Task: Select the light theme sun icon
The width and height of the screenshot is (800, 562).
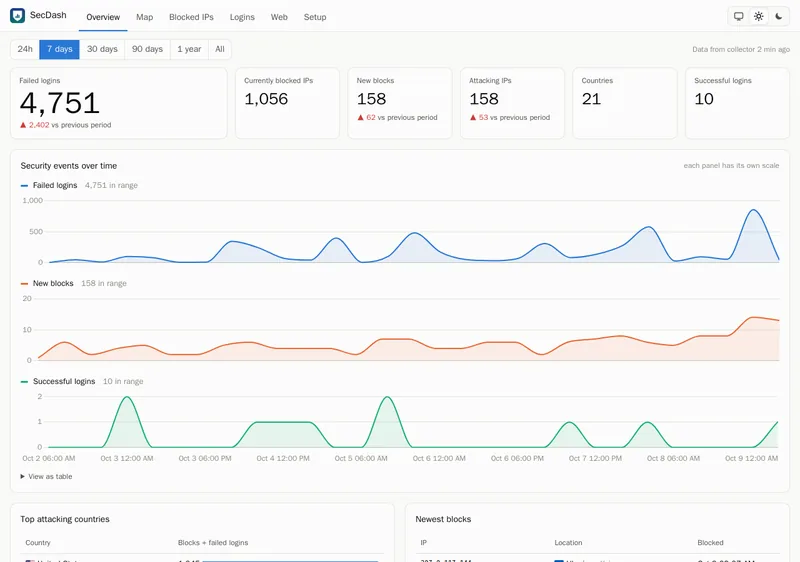Action: pos(759,16)
